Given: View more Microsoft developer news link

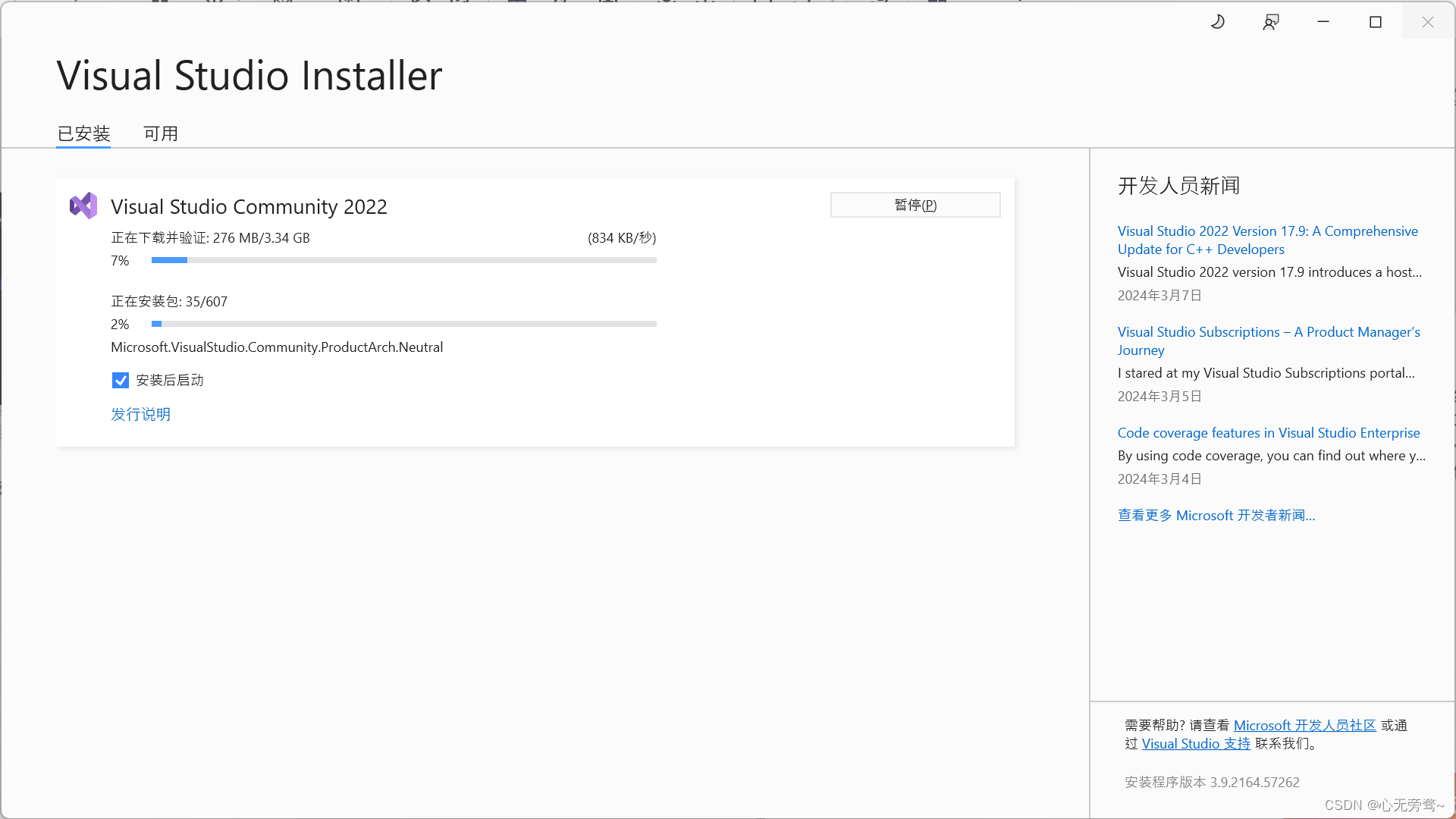Looking at the screenshot, I should click(1216, 515).
